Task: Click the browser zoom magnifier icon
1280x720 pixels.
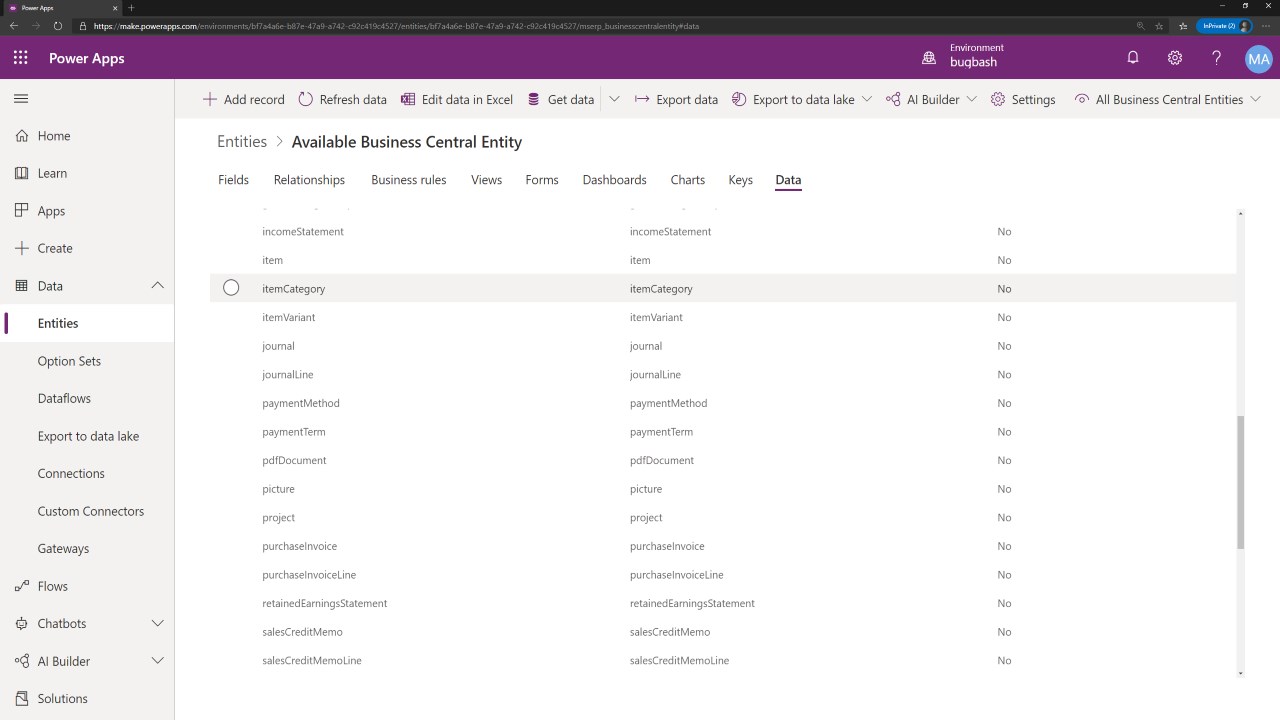Action: [x=1141, y=26]
